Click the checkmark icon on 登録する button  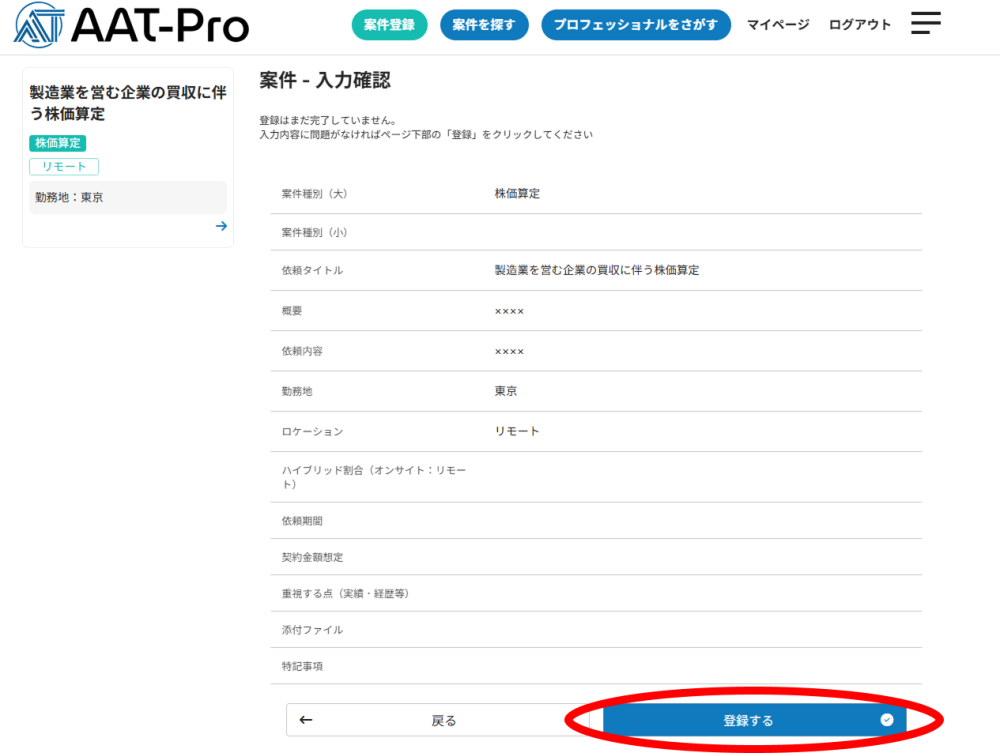[x=886, y=720]
